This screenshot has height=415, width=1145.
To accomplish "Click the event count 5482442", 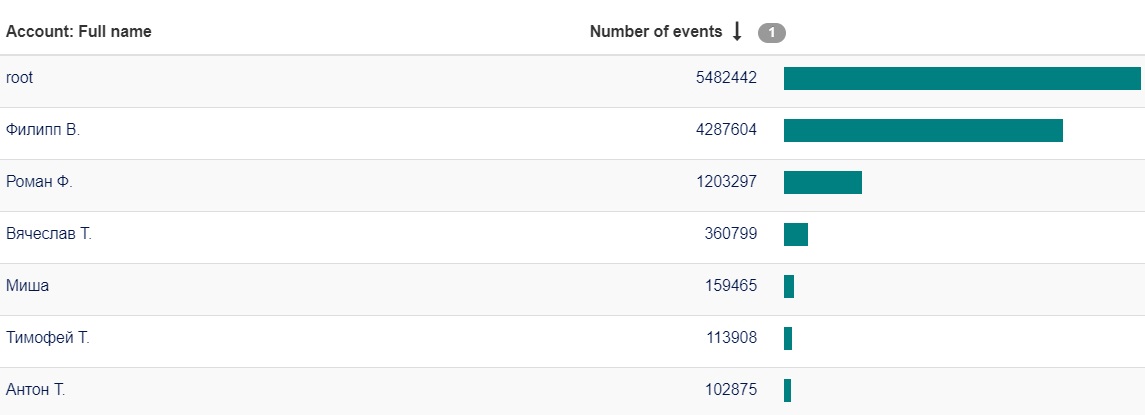I will point(727,77).
